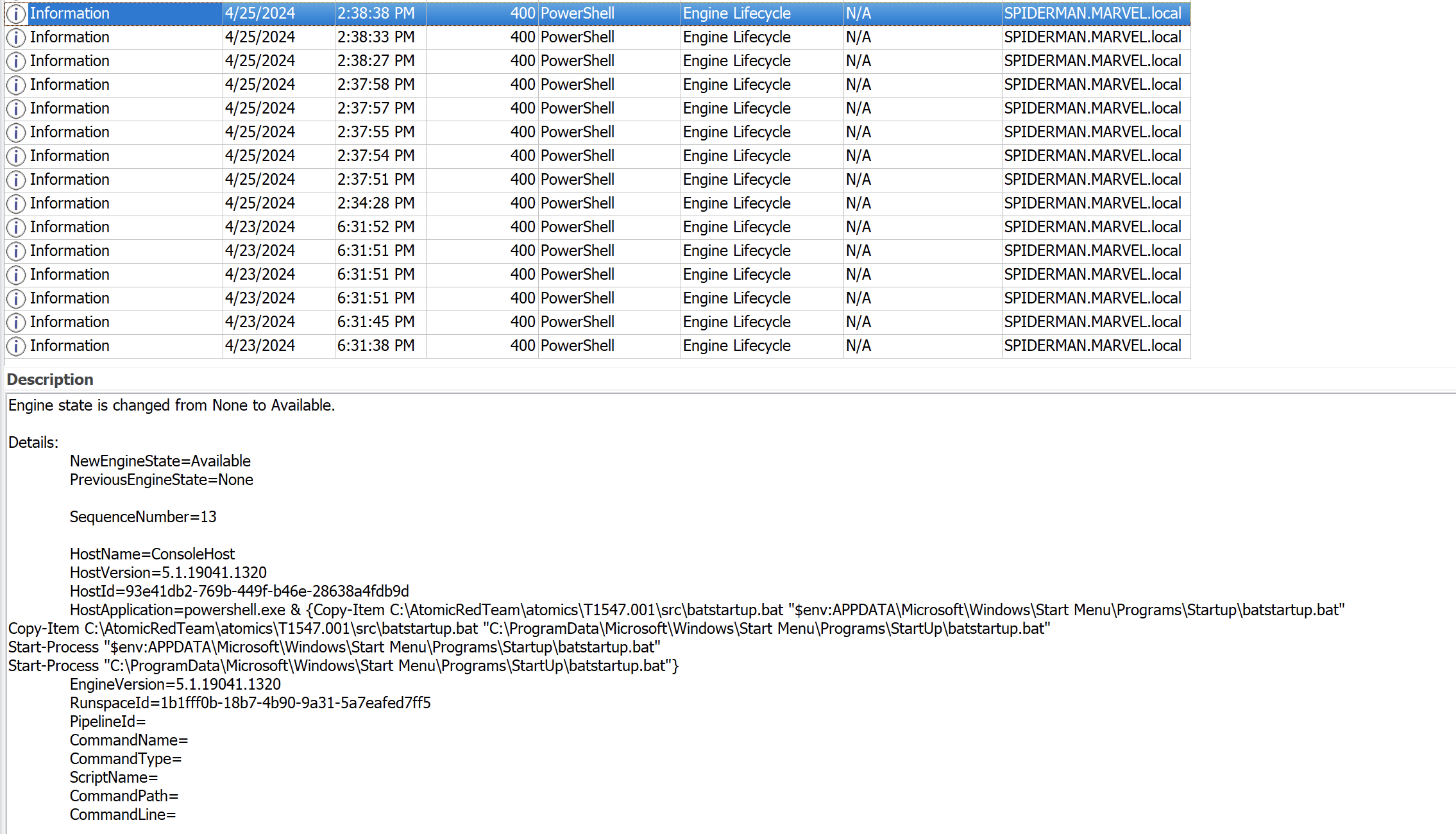This screenshot has width=1456, height=834.
Task: Click the ScriptName= line
Action: [x=114, y=778]
